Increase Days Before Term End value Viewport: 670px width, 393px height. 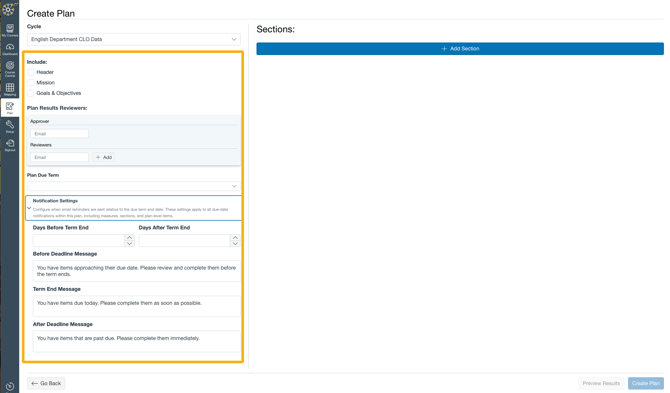coord(129,238)
